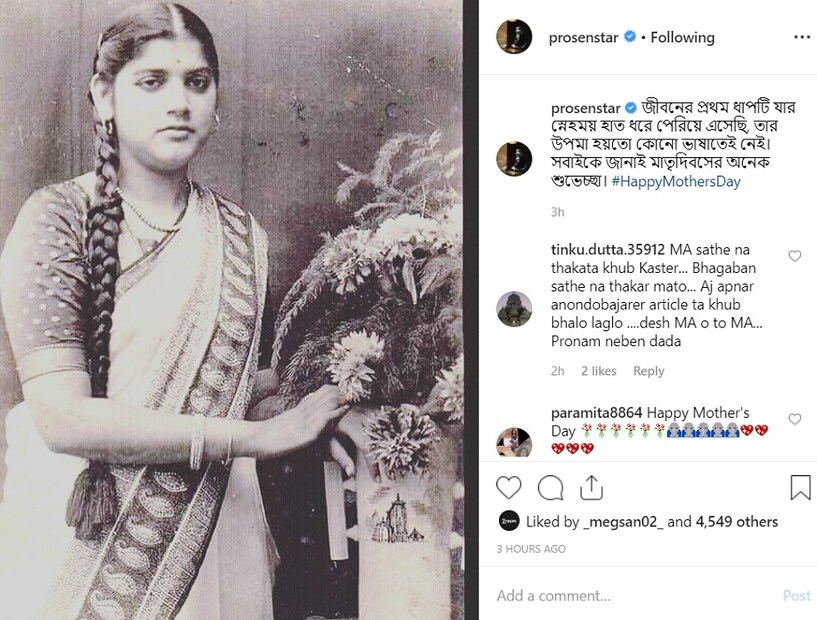Screen dimensions: 817x620
Task: Save post with bookmark icon
Action: tap(800, 488)
